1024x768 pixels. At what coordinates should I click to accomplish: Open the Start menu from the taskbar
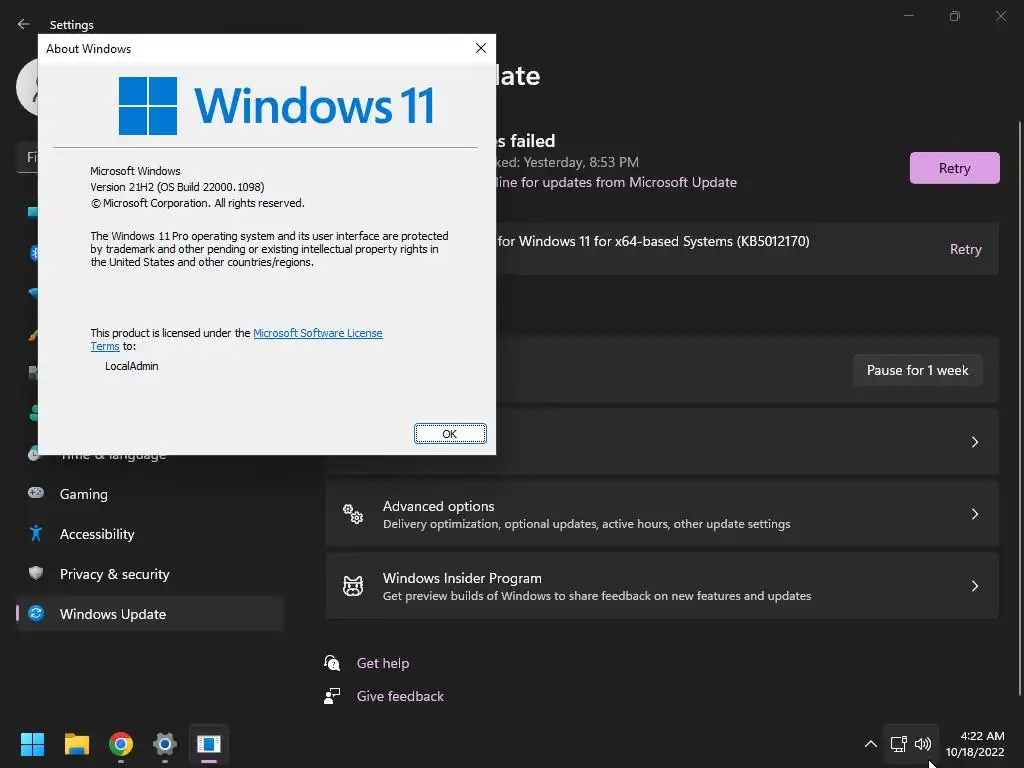click(x=32, y=744)
